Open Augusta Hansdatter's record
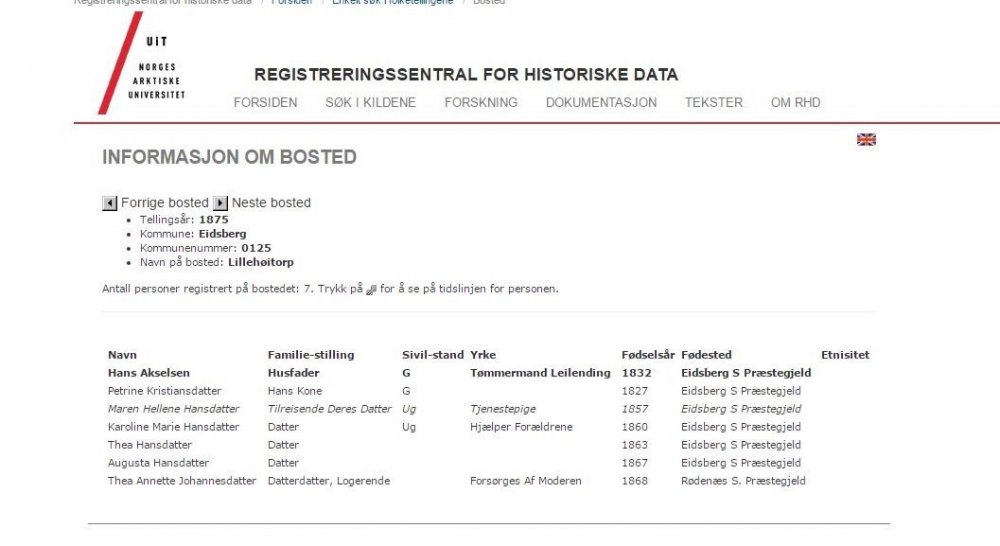The width and height of the screenshot is (1000, 546). point(158,463)
